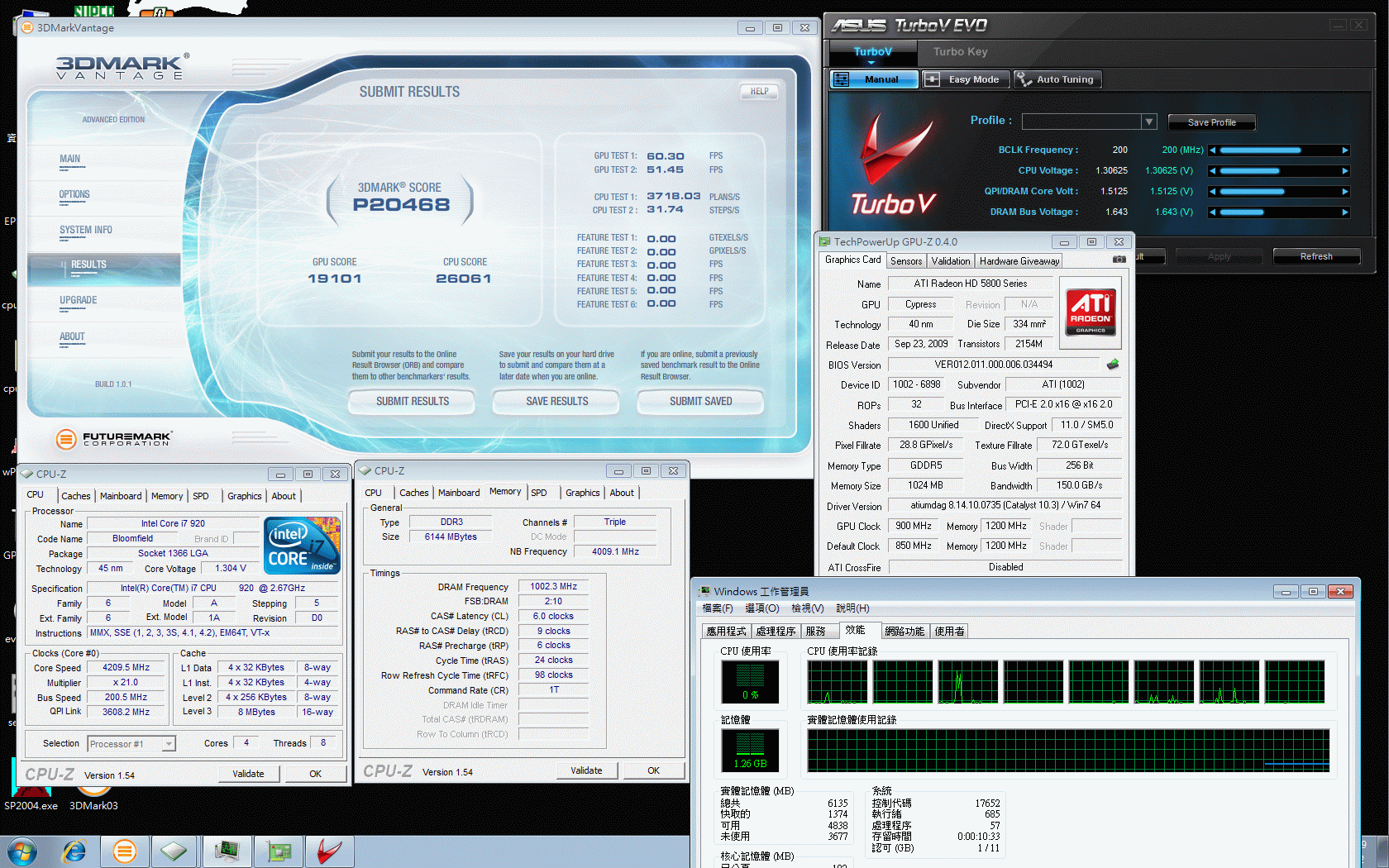Select Manual mode in TurboV
The height and width of the screenshot is (868, 1389).
[874, 79]
